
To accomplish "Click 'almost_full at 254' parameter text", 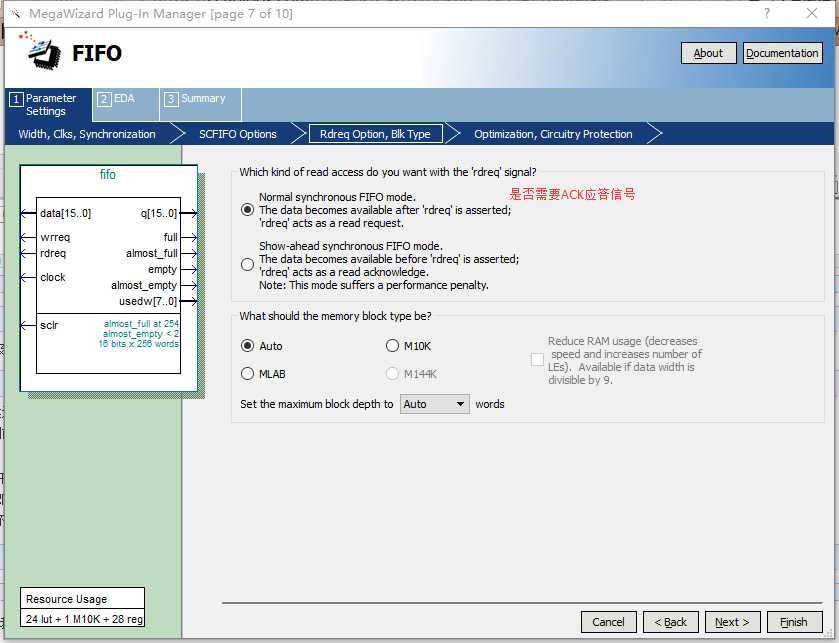I will click(141, 324).
